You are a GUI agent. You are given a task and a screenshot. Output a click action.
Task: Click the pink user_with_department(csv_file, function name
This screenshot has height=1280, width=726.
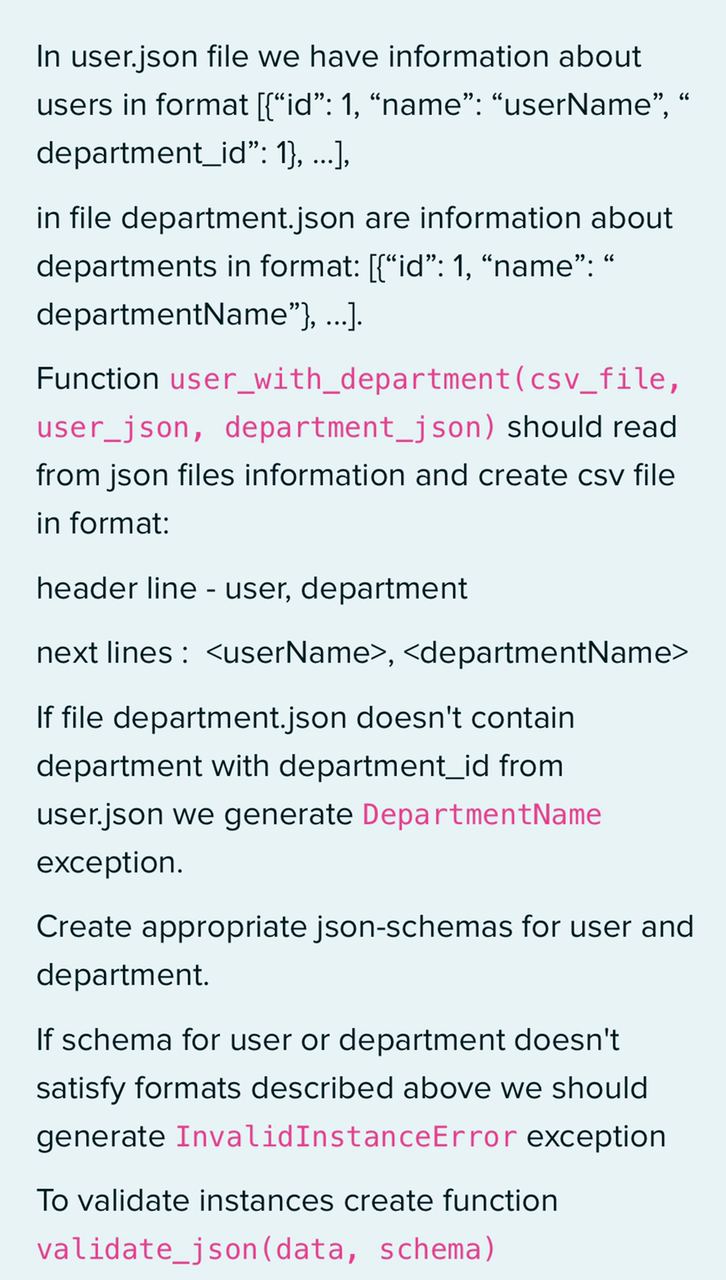(x=426, y=380)
